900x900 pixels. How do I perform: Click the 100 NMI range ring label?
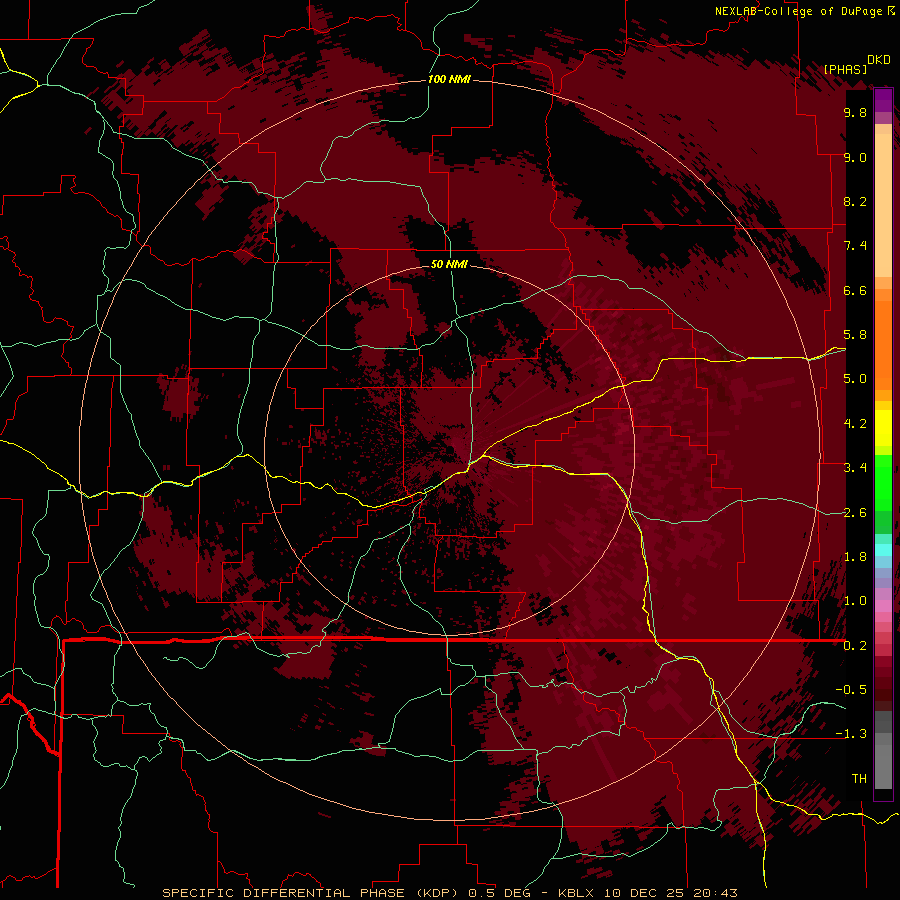(x=449, y=79)
